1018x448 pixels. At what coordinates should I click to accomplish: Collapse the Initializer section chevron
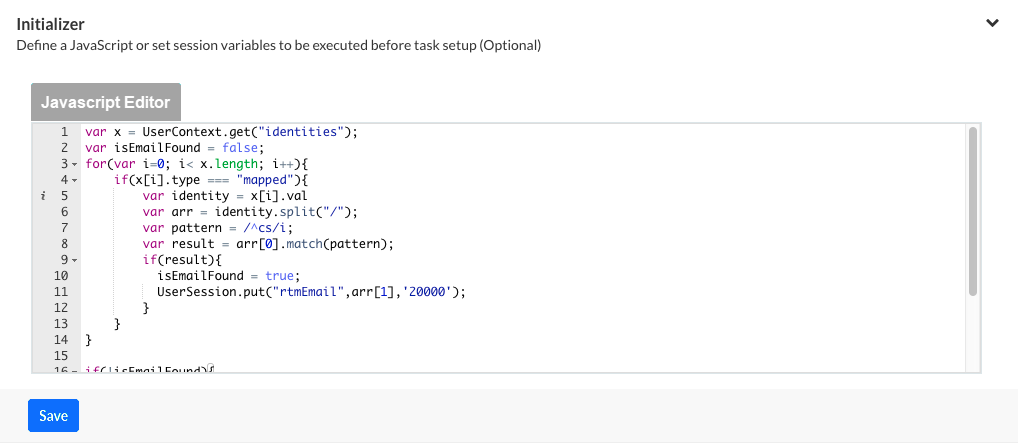[992, 23]
